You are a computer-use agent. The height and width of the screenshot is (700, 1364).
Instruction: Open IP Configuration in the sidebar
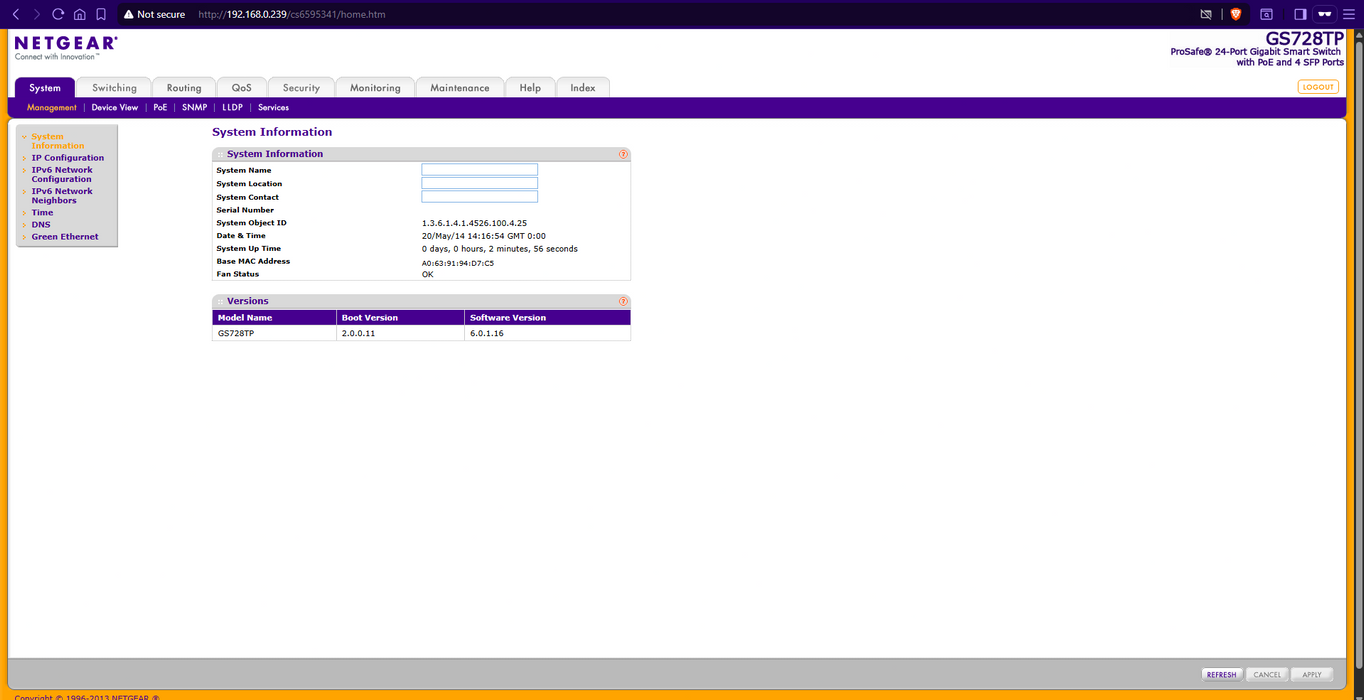[68, 158]
